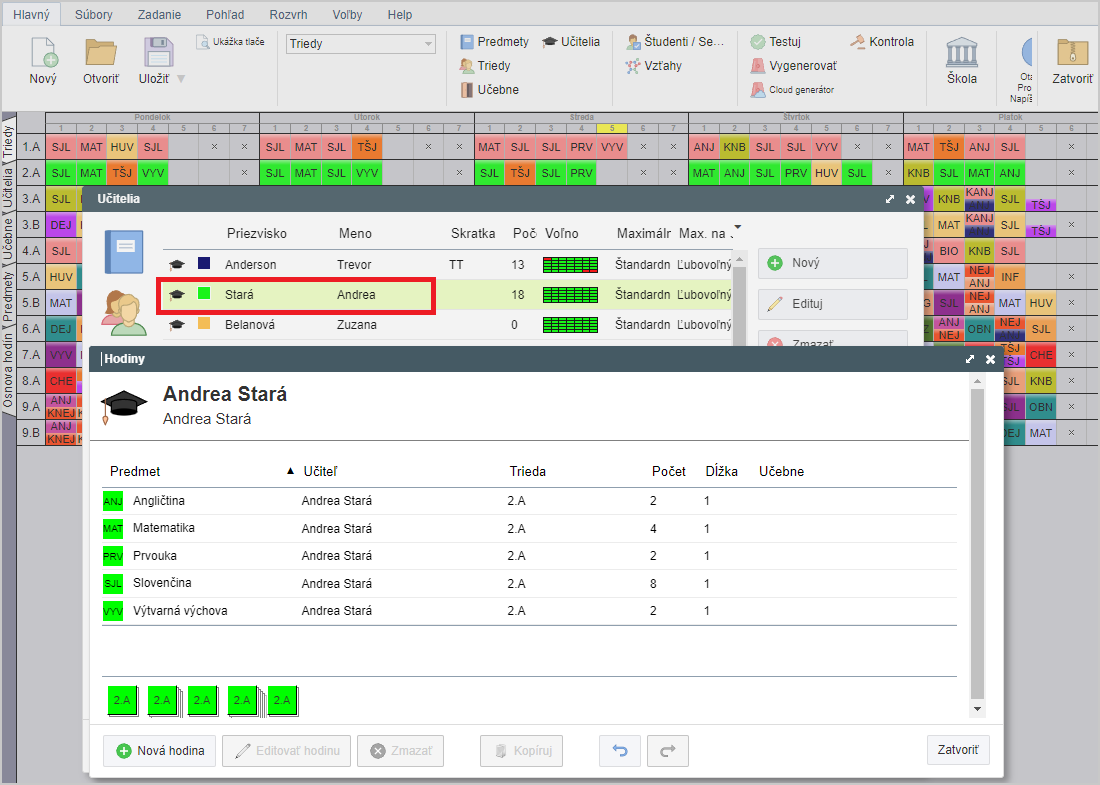Click the teachers group icon in Učitelia dialog
The height and width of the screenshot is (785, 1100).
tap(124, 314)
